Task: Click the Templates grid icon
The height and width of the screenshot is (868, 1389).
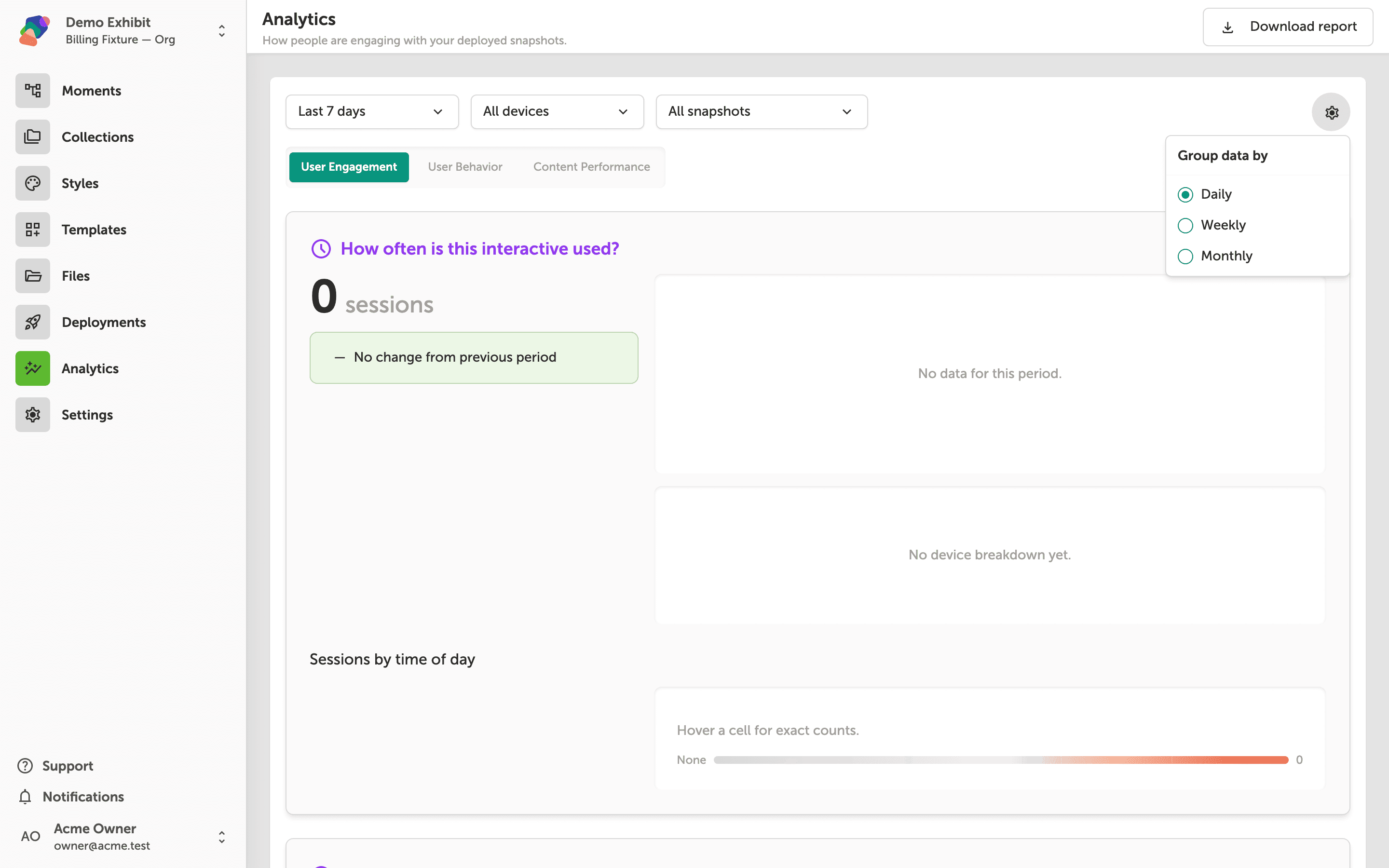Action: [x=33, y=230]
